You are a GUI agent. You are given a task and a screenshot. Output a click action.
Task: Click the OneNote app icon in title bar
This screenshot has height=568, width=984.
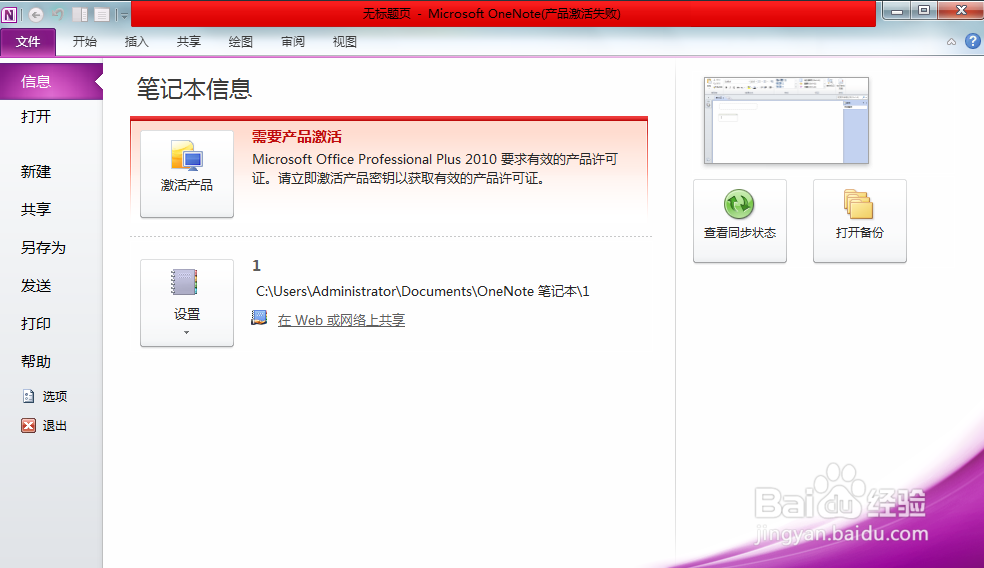coord(9,14)
